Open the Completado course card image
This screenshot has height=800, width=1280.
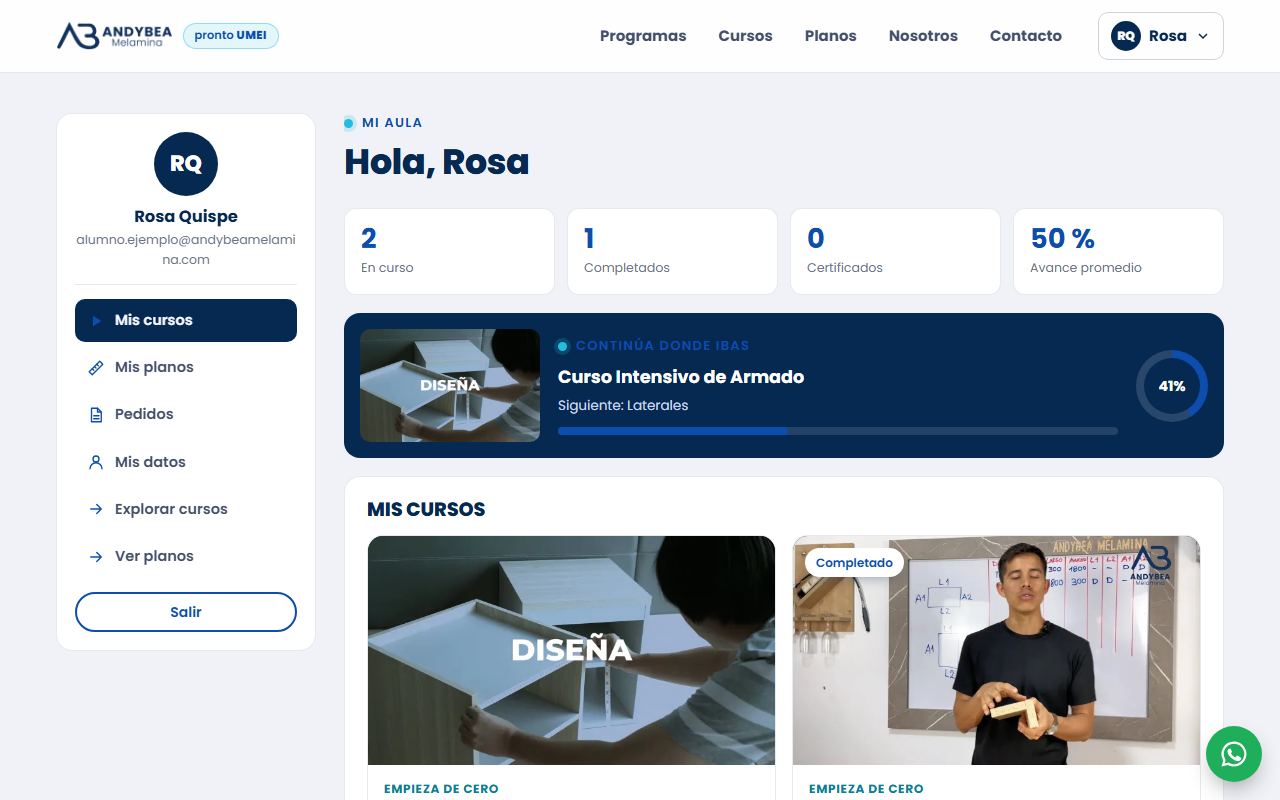996,650
